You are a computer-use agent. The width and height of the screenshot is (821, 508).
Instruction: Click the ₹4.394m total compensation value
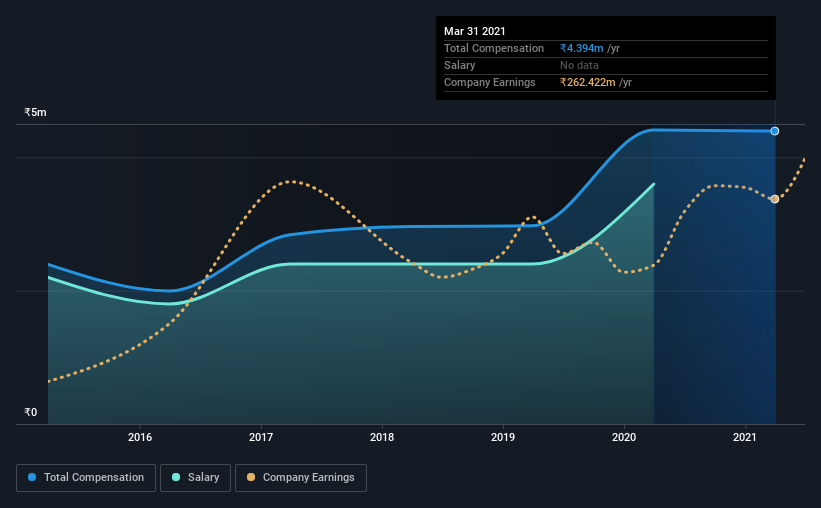point(582,48)
